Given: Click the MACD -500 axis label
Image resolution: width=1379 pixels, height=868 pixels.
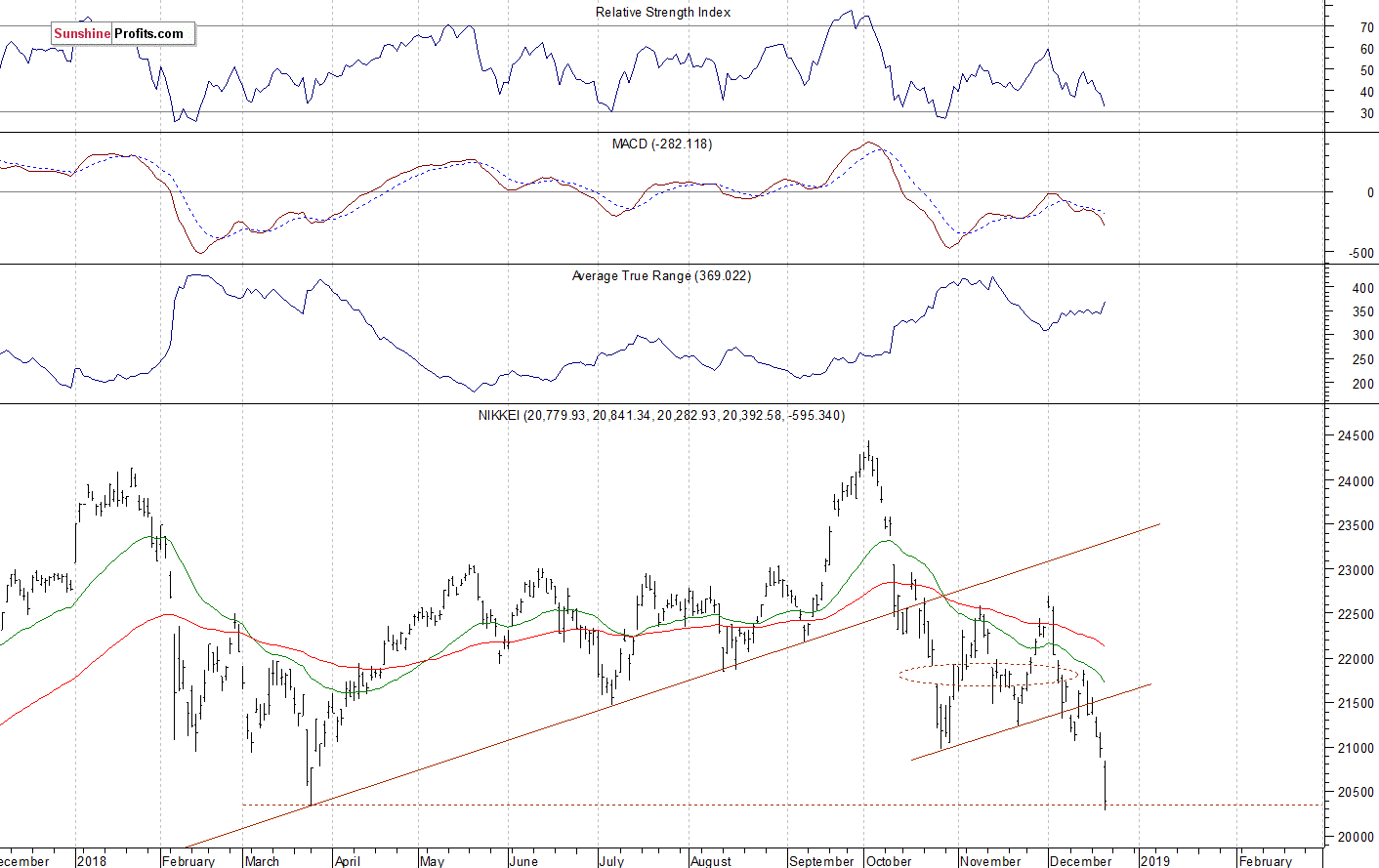Looking at the screenshot, I should [1361, 253].
